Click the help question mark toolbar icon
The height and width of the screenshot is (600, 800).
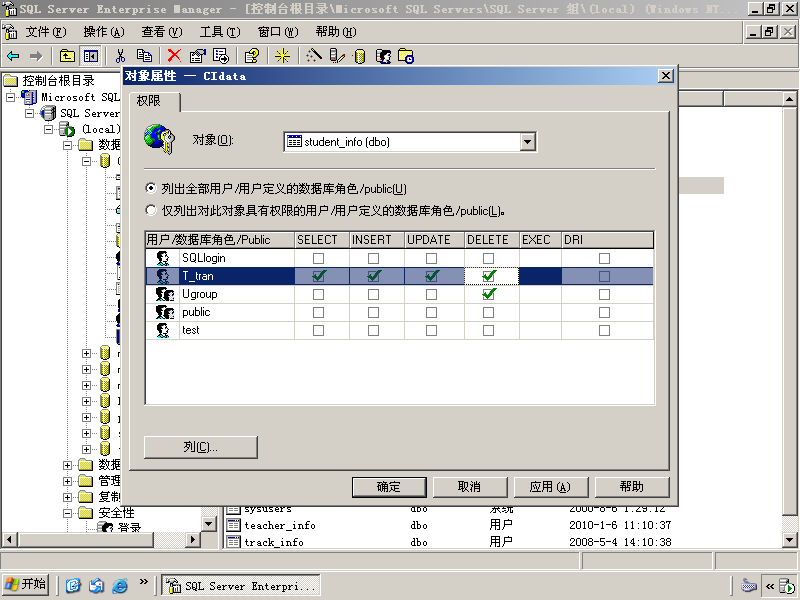(252, 56)
